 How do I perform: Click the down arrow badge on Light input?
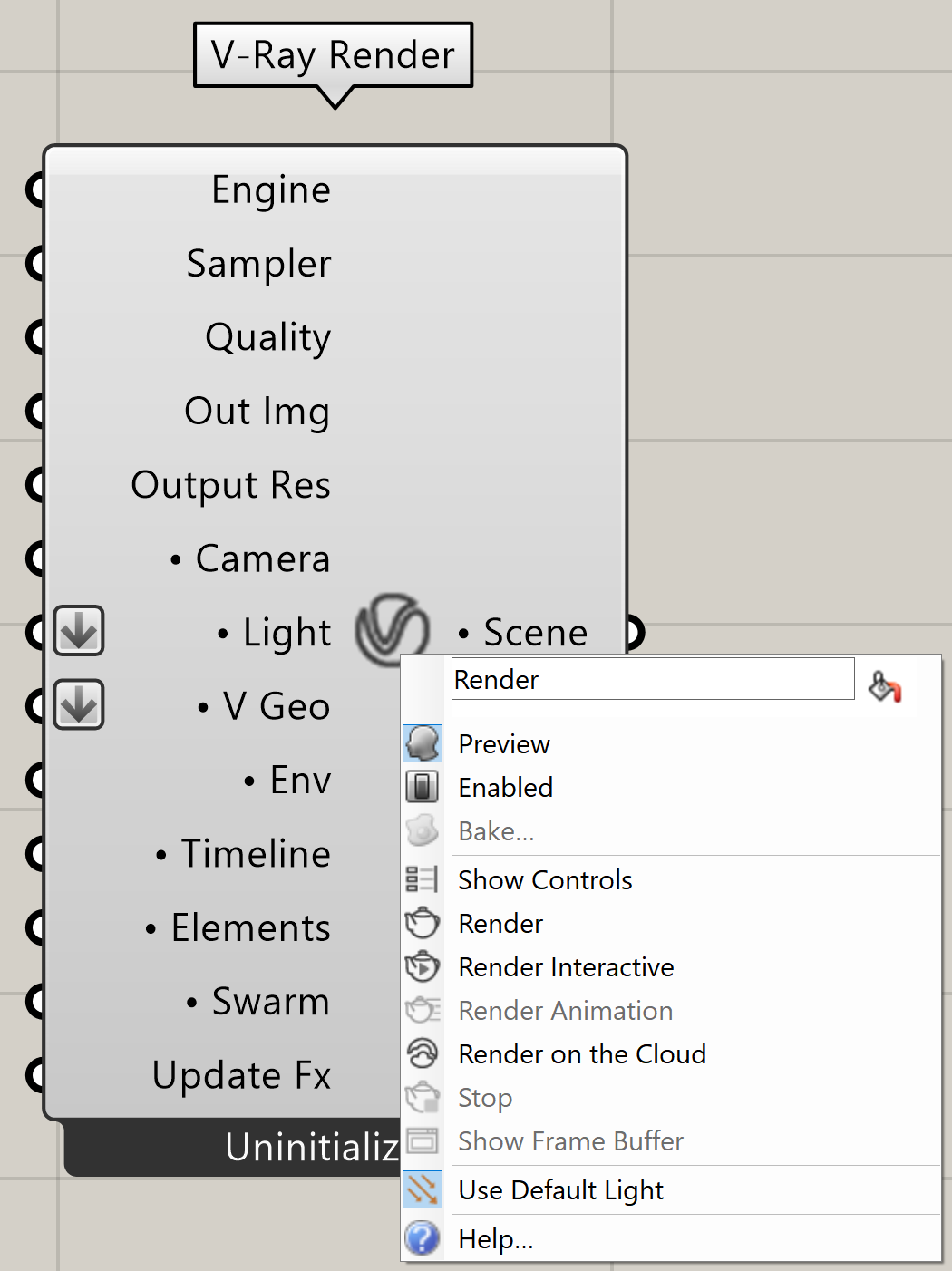[79, 630]
